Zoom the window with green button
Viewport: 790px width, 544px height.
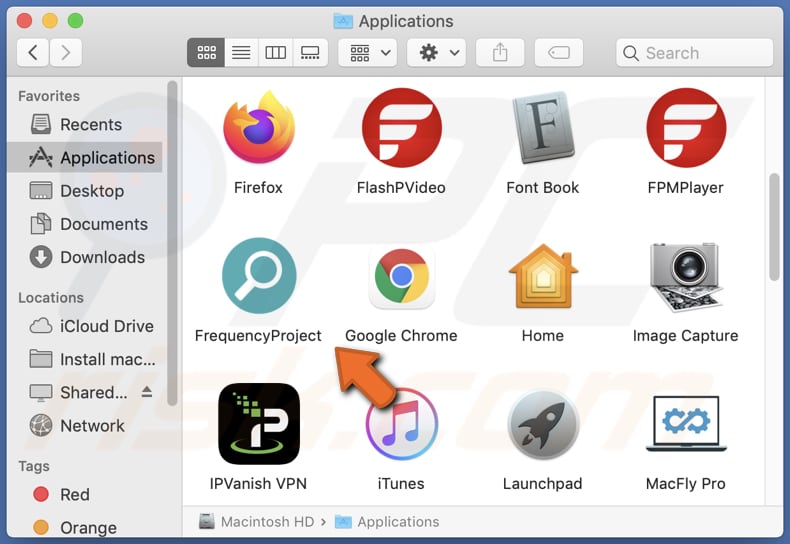76,21
